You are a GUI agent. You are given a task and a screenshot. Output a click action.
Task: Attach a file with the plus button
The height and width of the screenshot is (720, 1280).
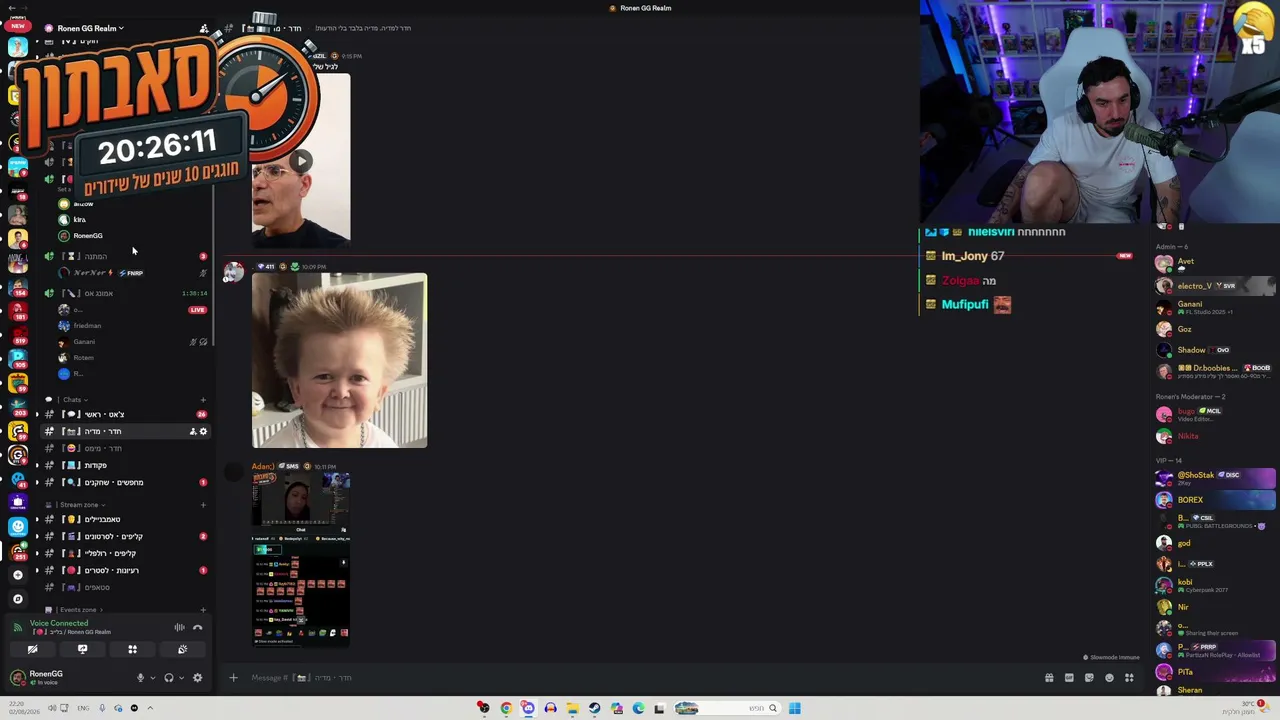pos(233,678)
